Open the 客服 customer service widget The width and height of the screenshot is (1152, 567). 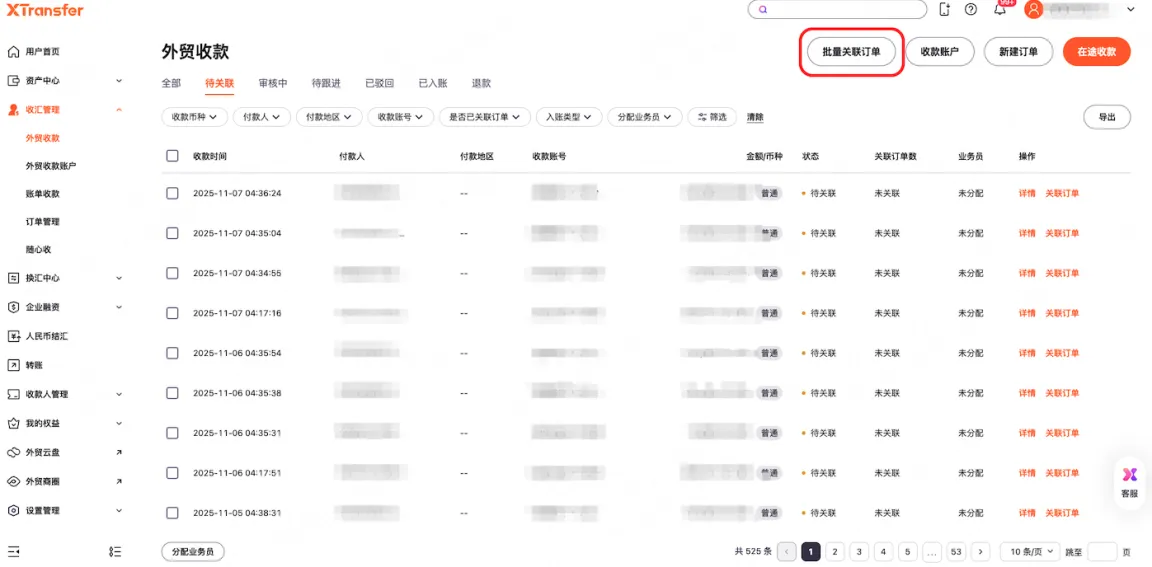(1129, 483)
